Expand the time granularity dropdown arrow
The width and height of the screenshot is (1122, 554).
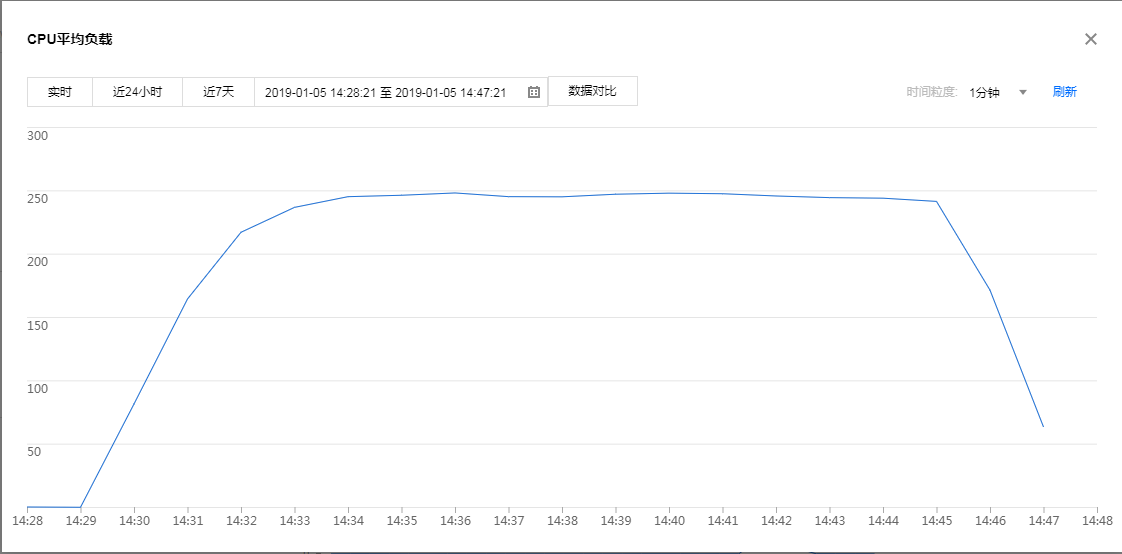coord(1023,92)
